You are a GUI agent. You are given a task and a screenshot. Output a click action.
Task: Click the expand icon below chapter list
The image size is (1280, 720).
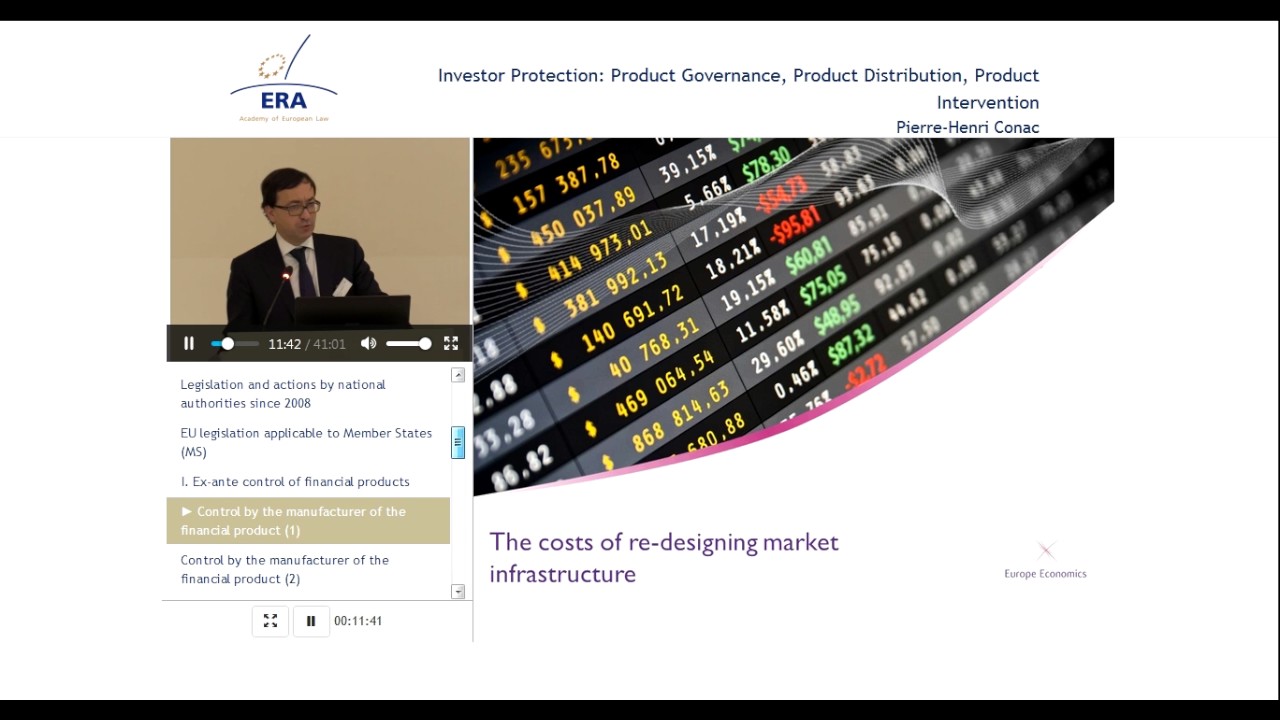click(270, 621)
